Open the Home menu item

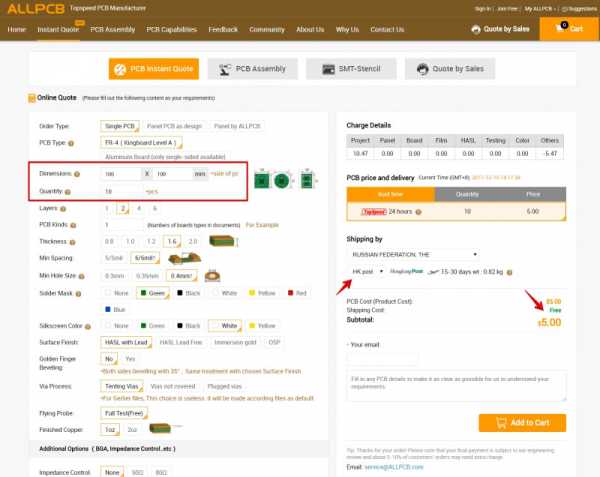(16, 29)
